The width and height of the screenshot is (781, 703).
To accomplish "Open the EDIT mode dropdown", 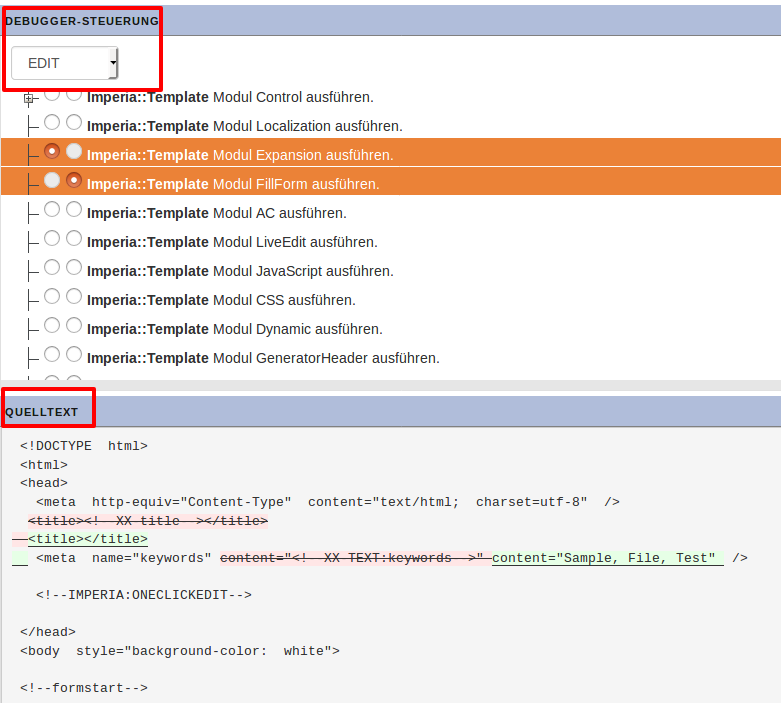I will point(65,63).
